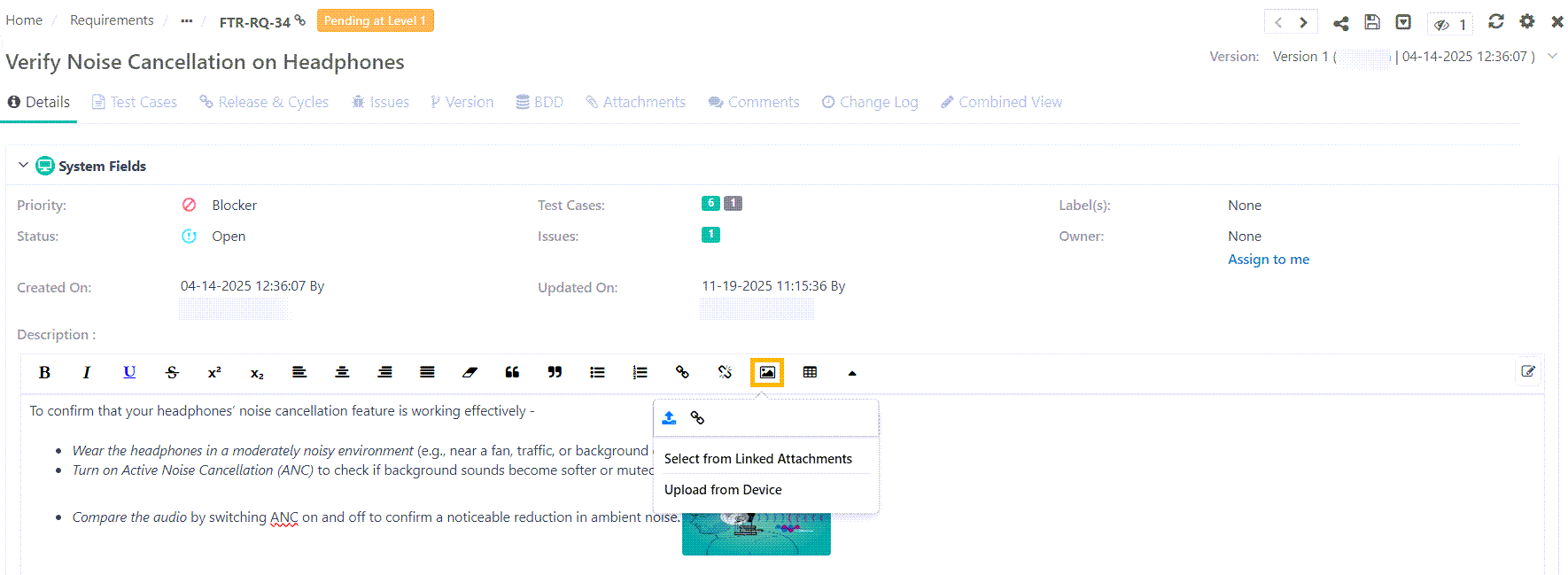Remove link with unlink icon
This screenshot has height=575, width=1568.
[725, 372]
